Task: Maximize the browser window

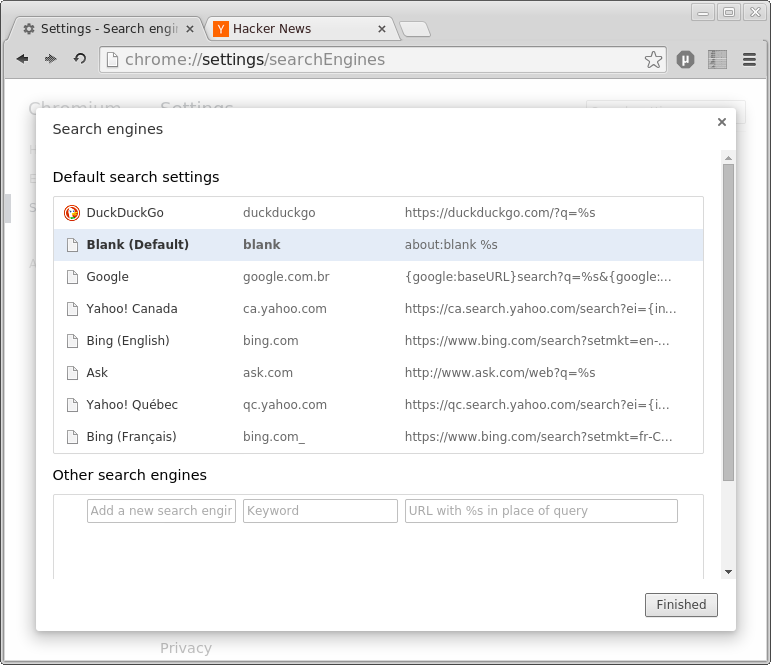Action: pyautogui.click(x=729, y=12)
